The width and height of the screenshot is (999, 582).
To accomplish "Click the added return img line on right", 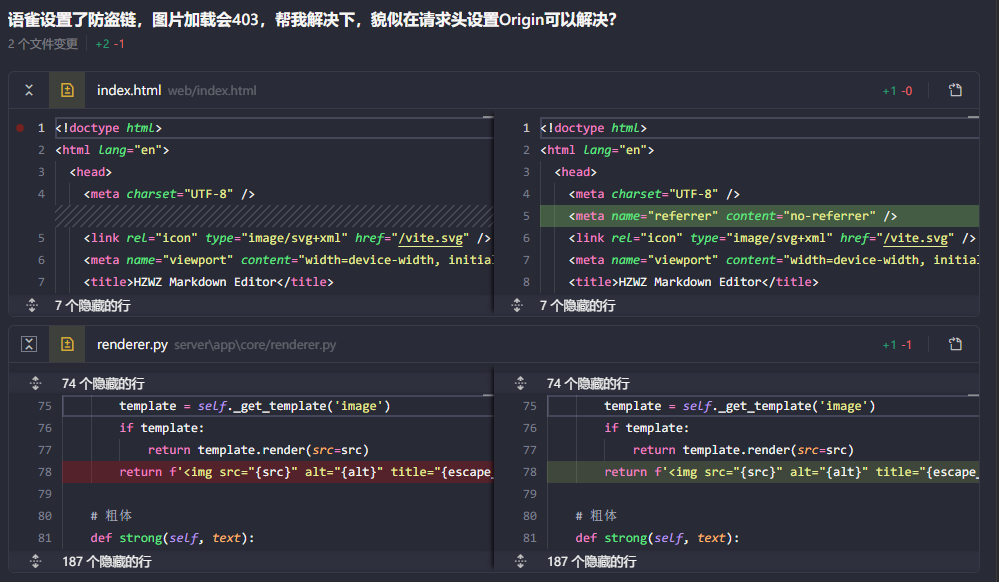I will point(763,472).
